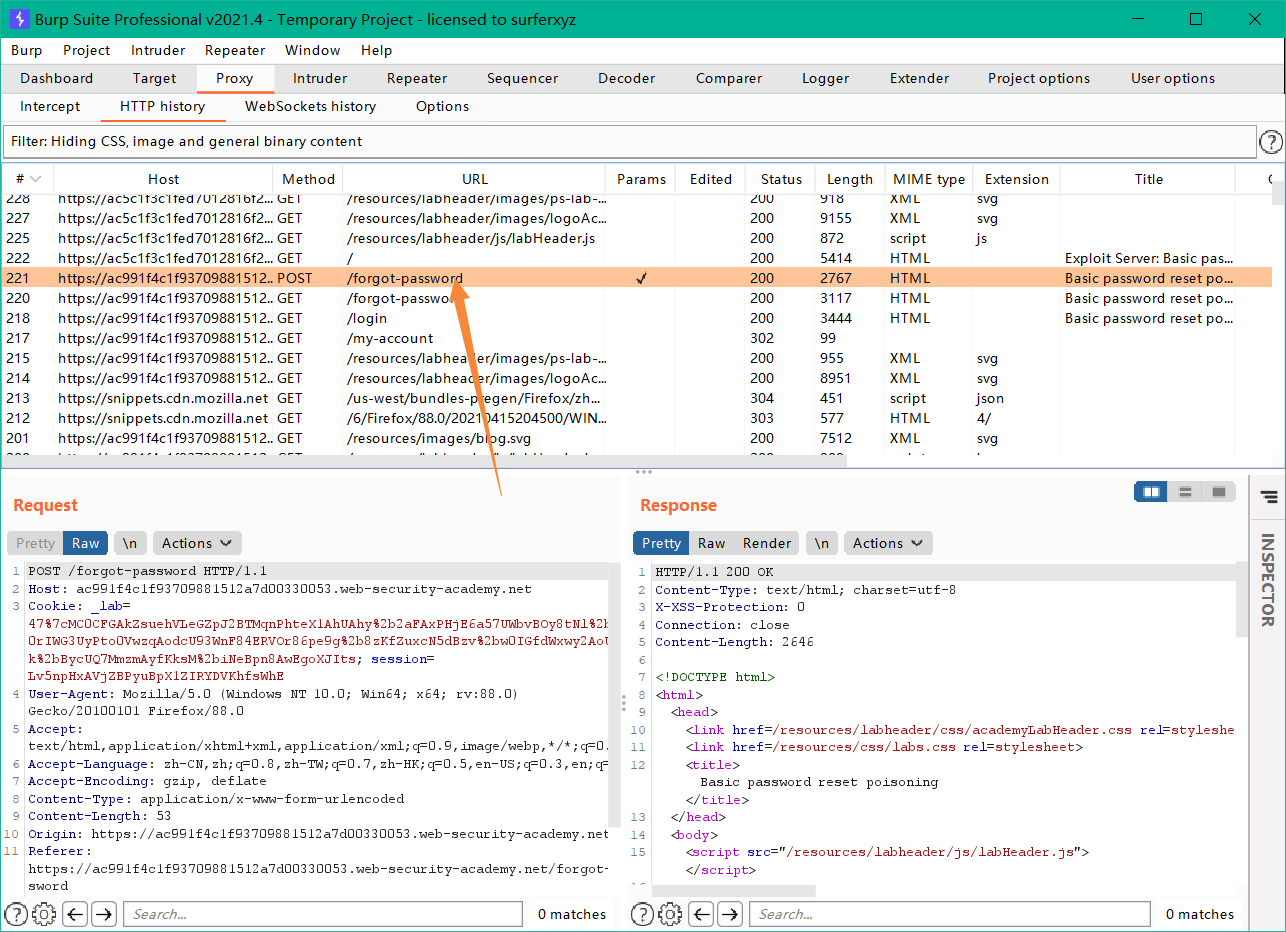Sort history by Host column
This screenshot has width=1286, height=932.
tap(163, 179)
